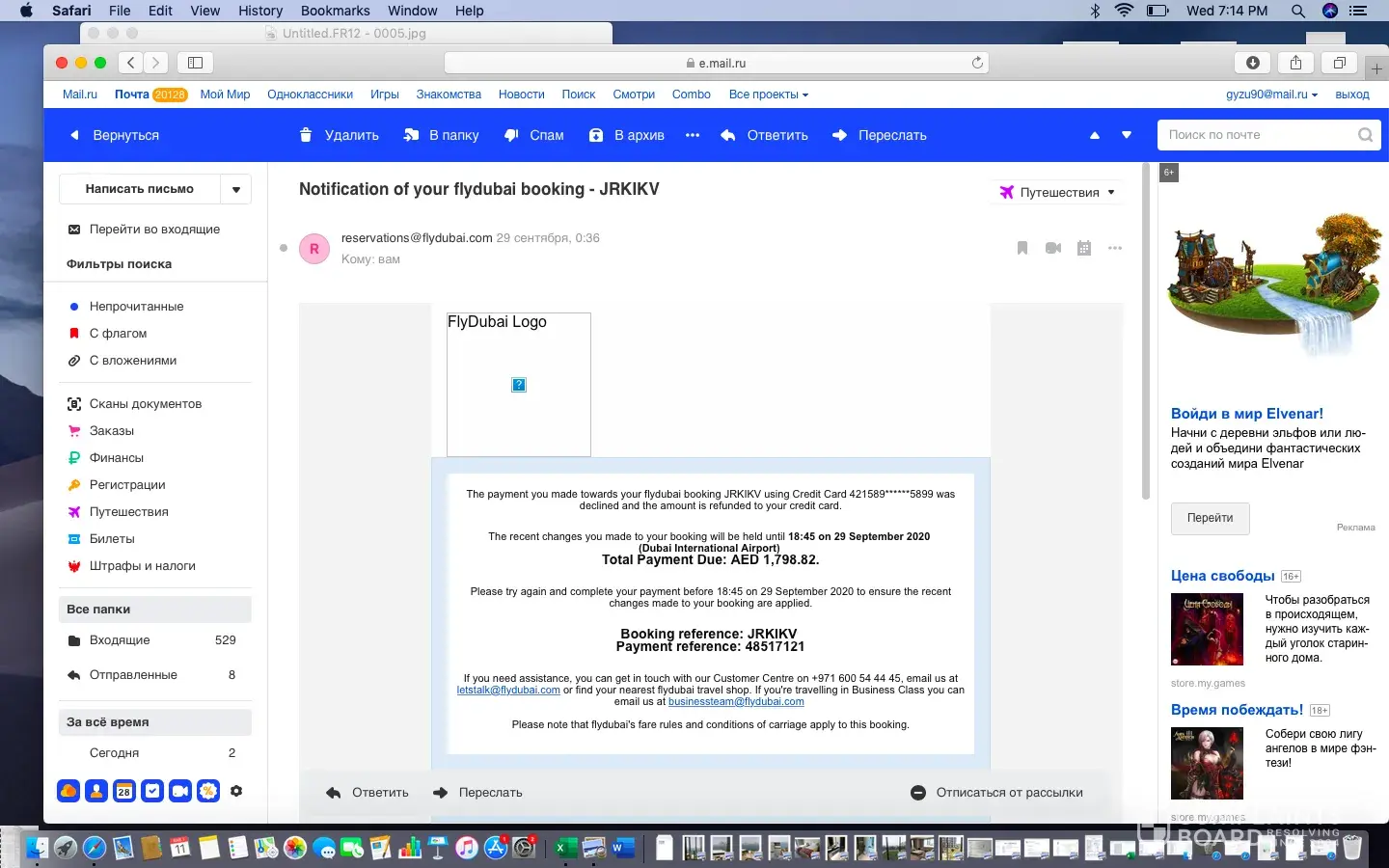Toggle unread dot beside the sender avatar
1389x868 pixels.
[x=284, y=248]
